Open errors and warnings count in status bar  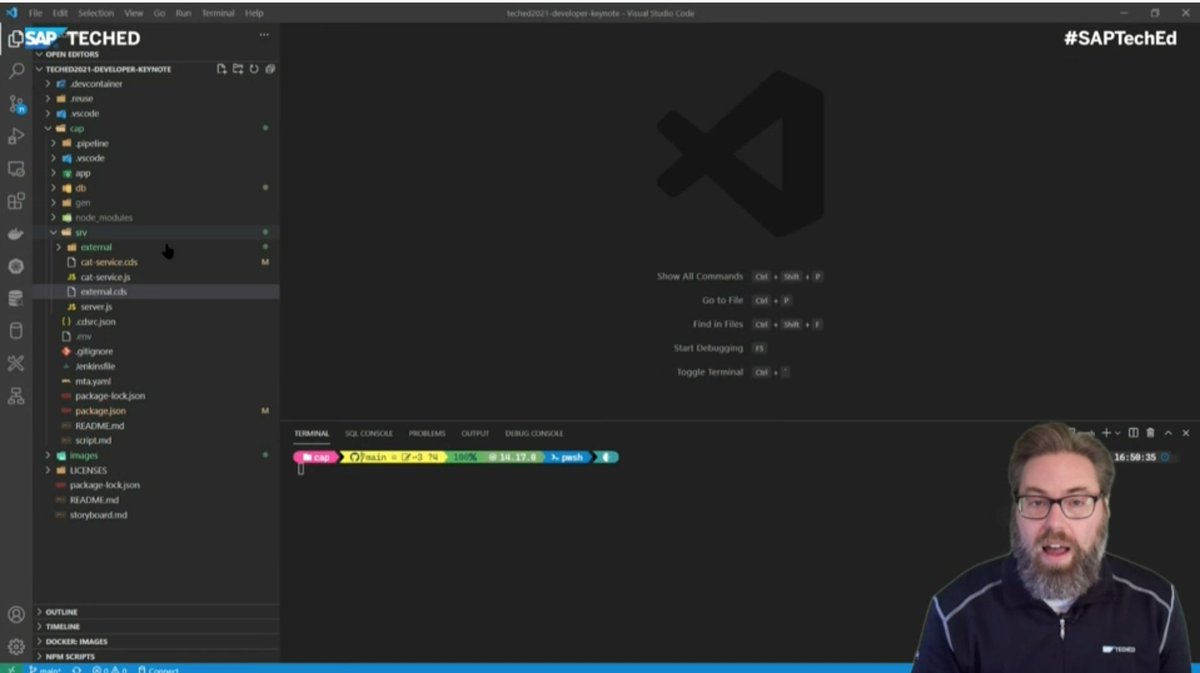pos(108,669)
